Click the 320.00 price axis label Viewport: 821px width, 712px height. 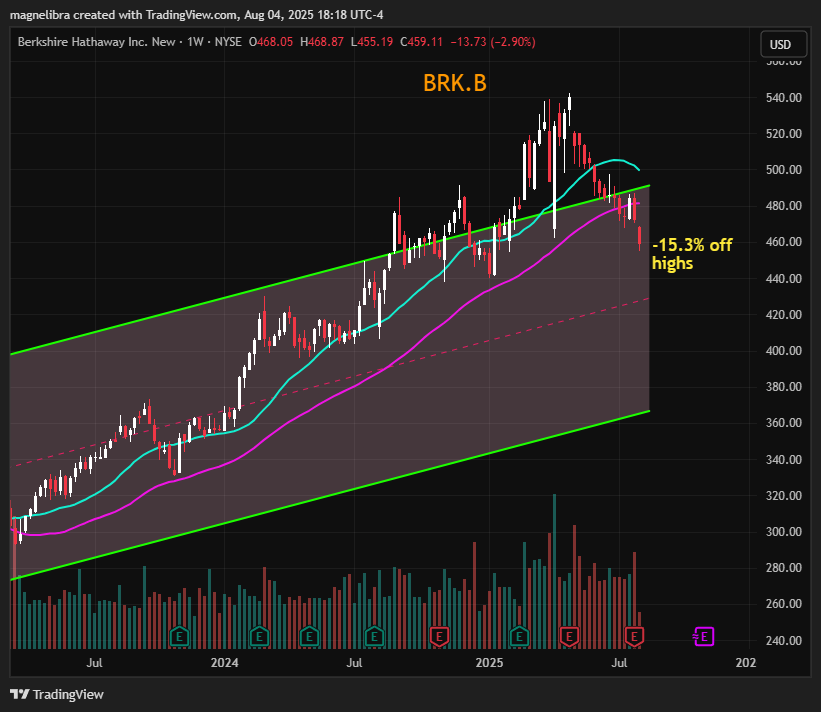point(783,495)
